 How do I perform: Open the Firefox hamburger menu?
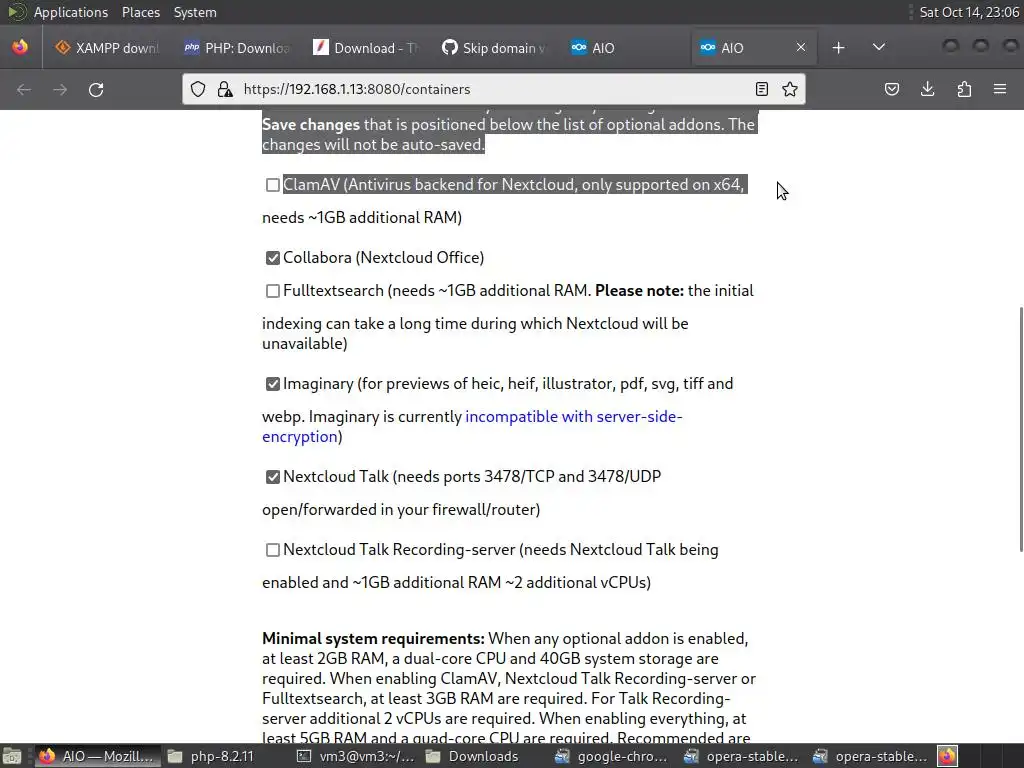[1000, 89]
